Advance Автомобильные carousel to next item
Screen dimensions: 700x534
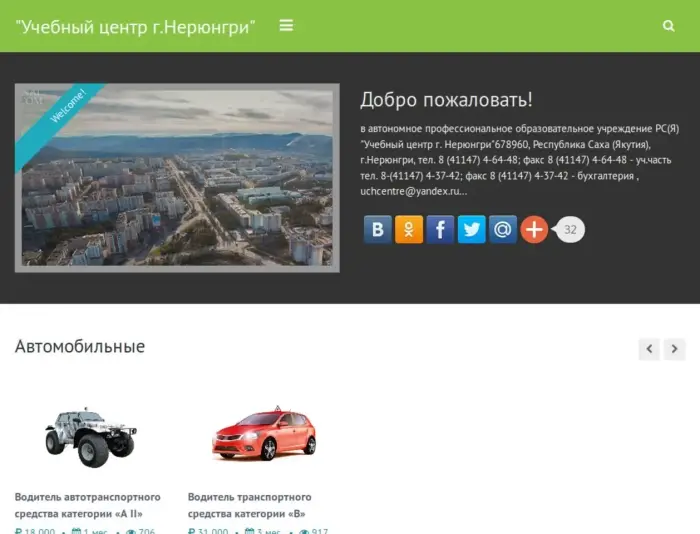(675, 349)
